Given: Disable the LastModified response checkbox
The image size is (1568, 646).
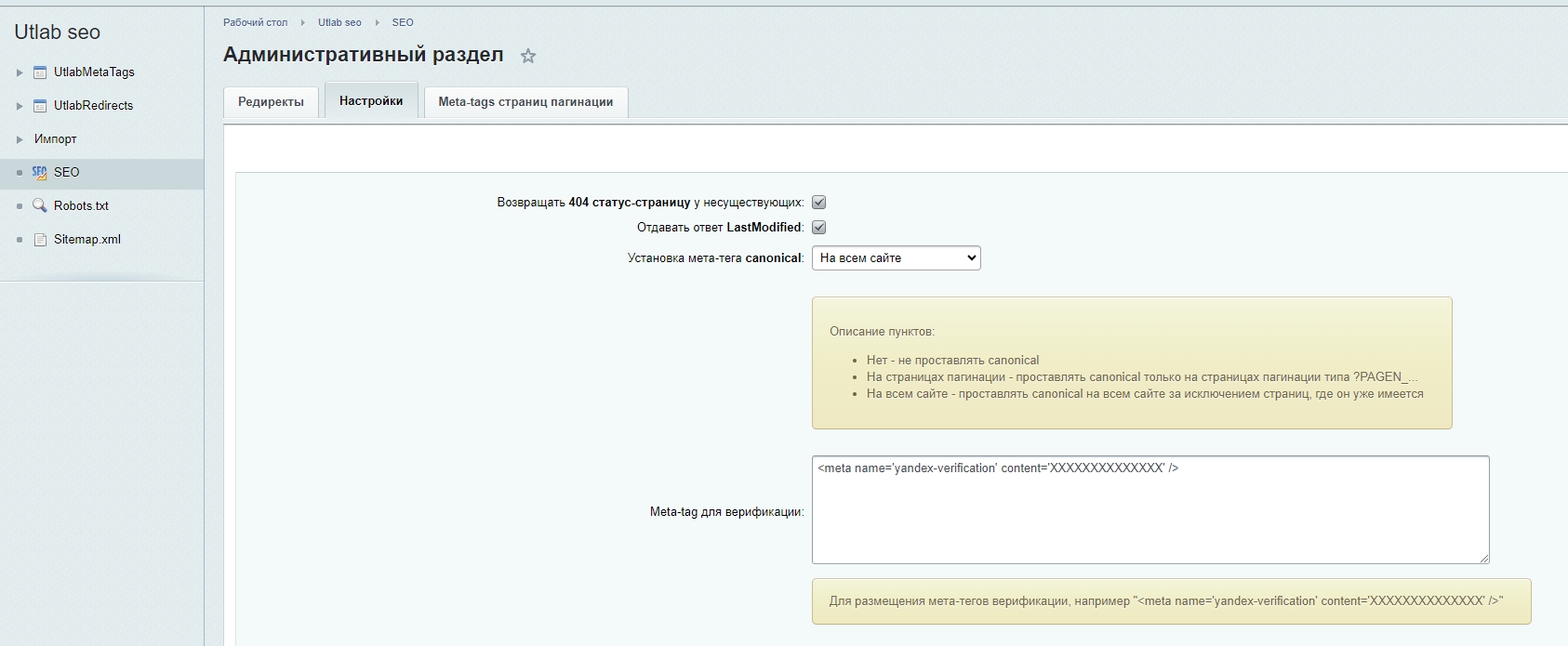Looking at the screenshot, I should pos(819,228).
